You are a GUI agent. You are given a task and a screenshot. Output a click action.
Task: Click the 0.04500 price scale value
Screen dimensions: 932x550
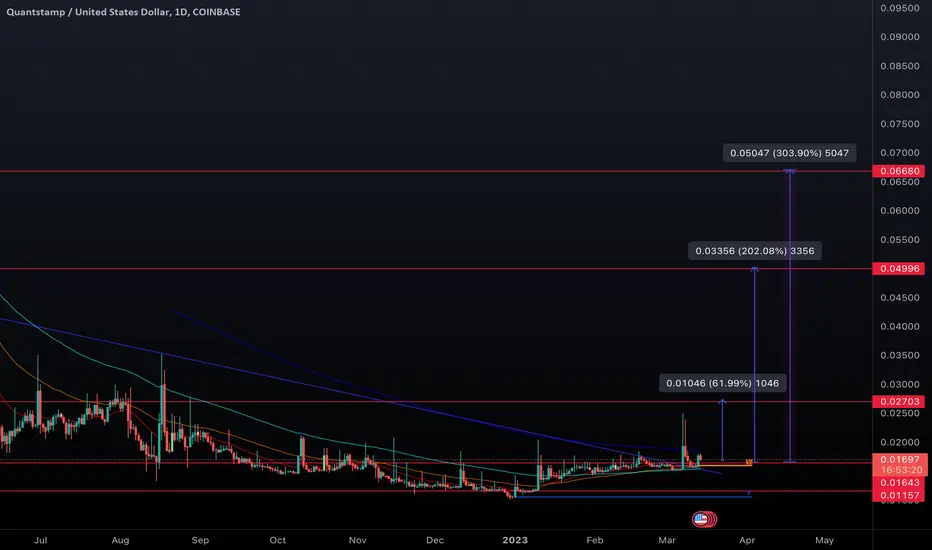900,297
